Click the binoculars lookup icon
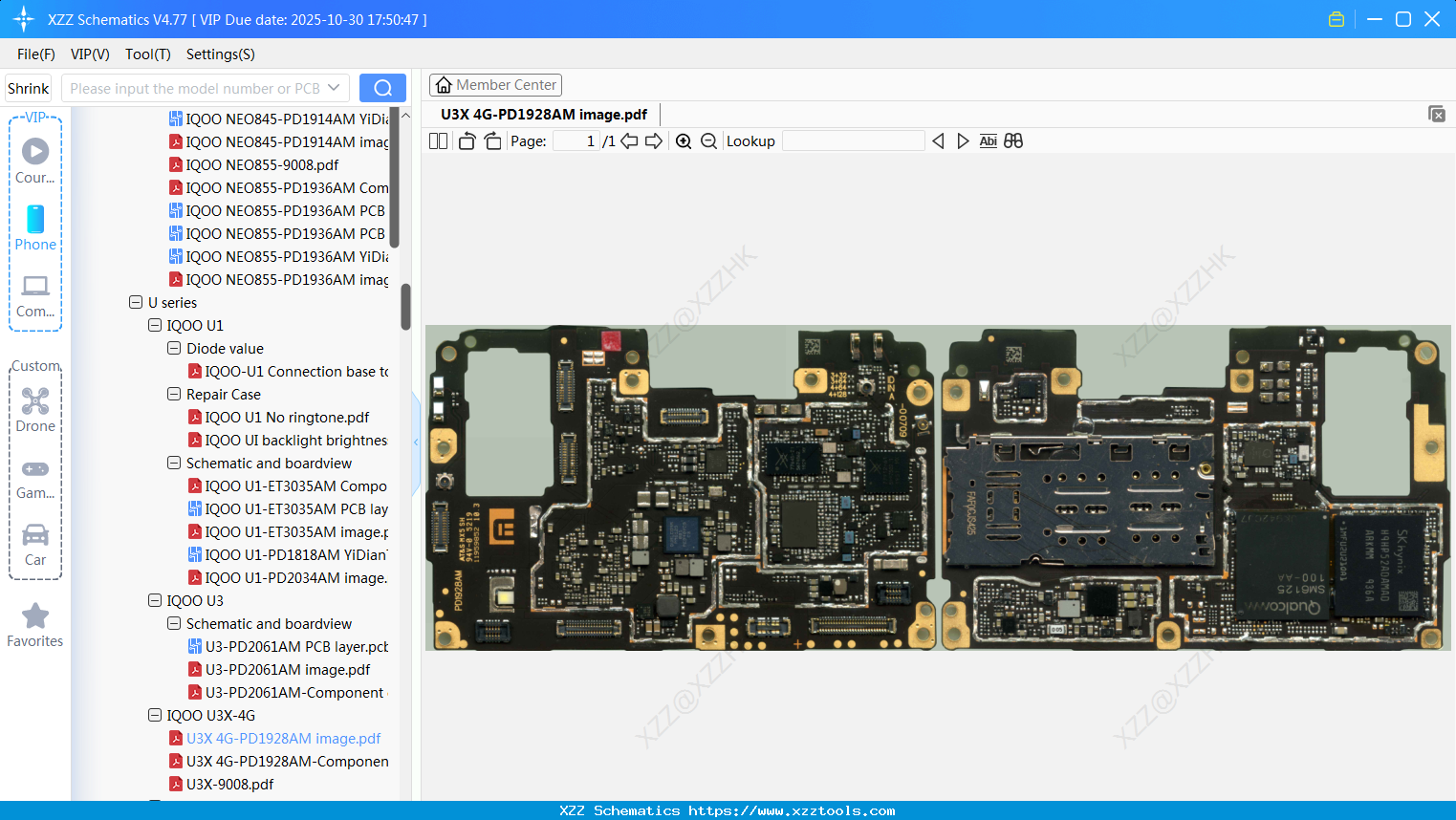The image size is (1456, 820). 1013,140
